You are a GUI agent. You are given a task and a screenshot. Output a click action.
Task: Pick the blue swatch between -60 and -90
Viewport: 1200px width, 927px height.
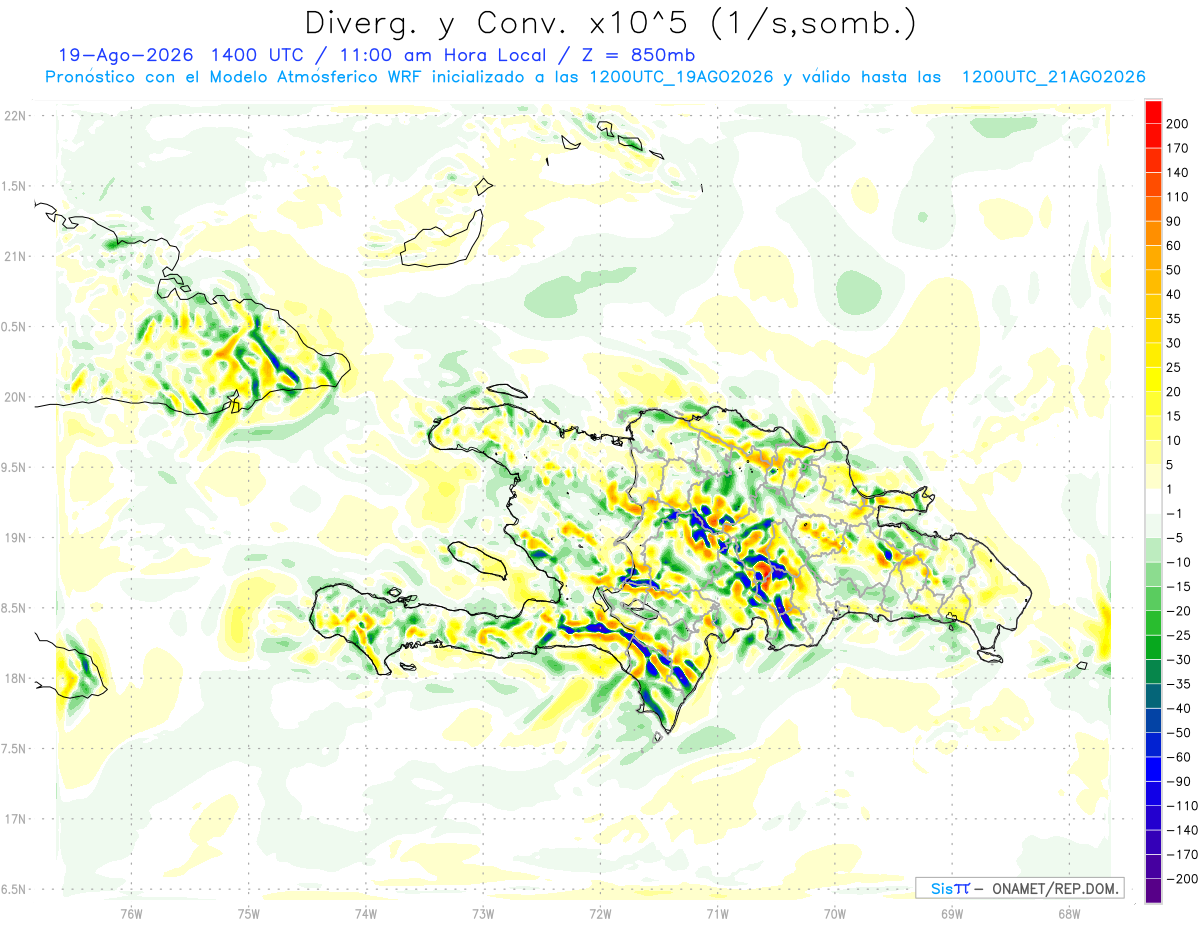tap(1153, 769)
